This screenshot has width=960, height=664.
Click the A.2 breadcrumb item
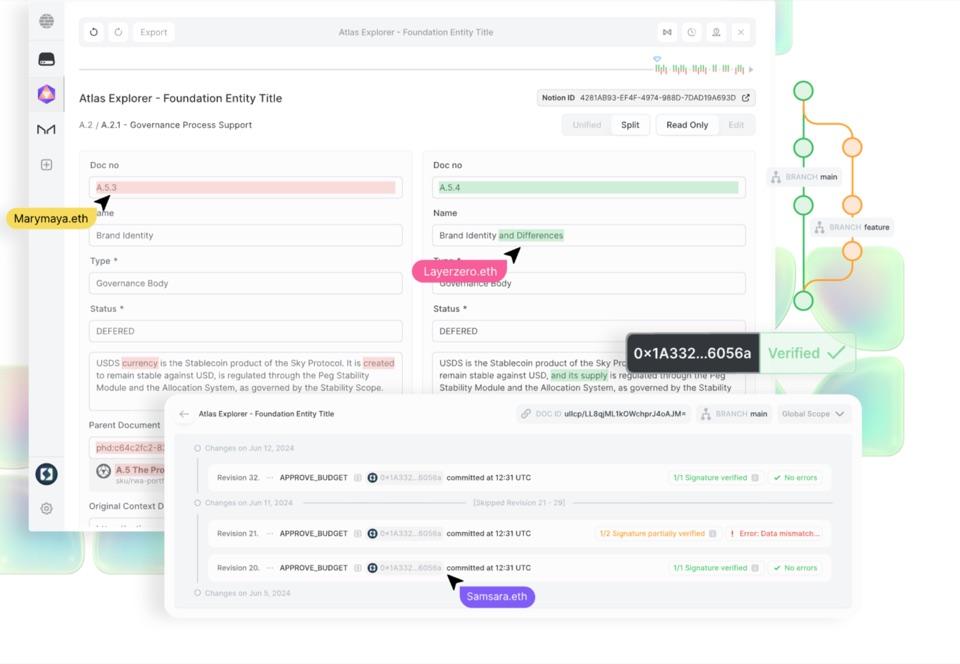point(86,125)
